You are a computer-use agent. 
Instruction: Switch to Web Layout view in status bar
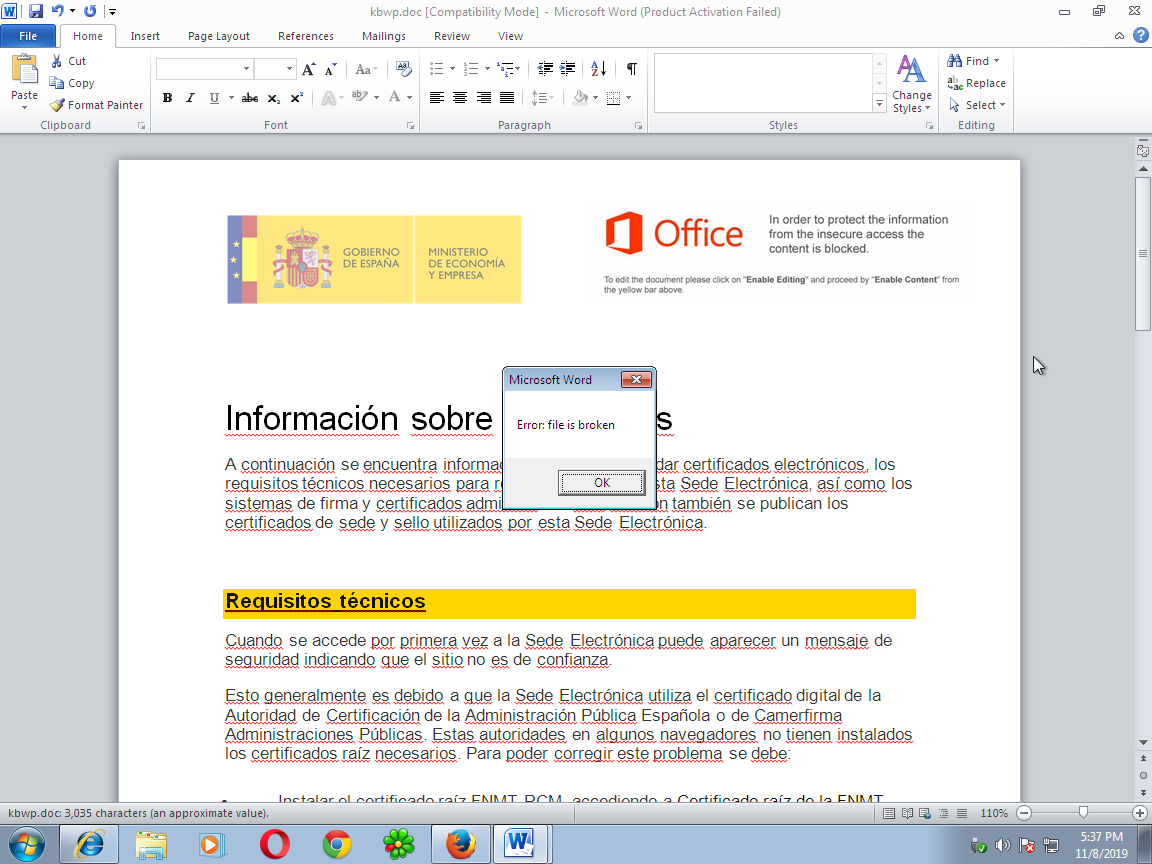925,813
